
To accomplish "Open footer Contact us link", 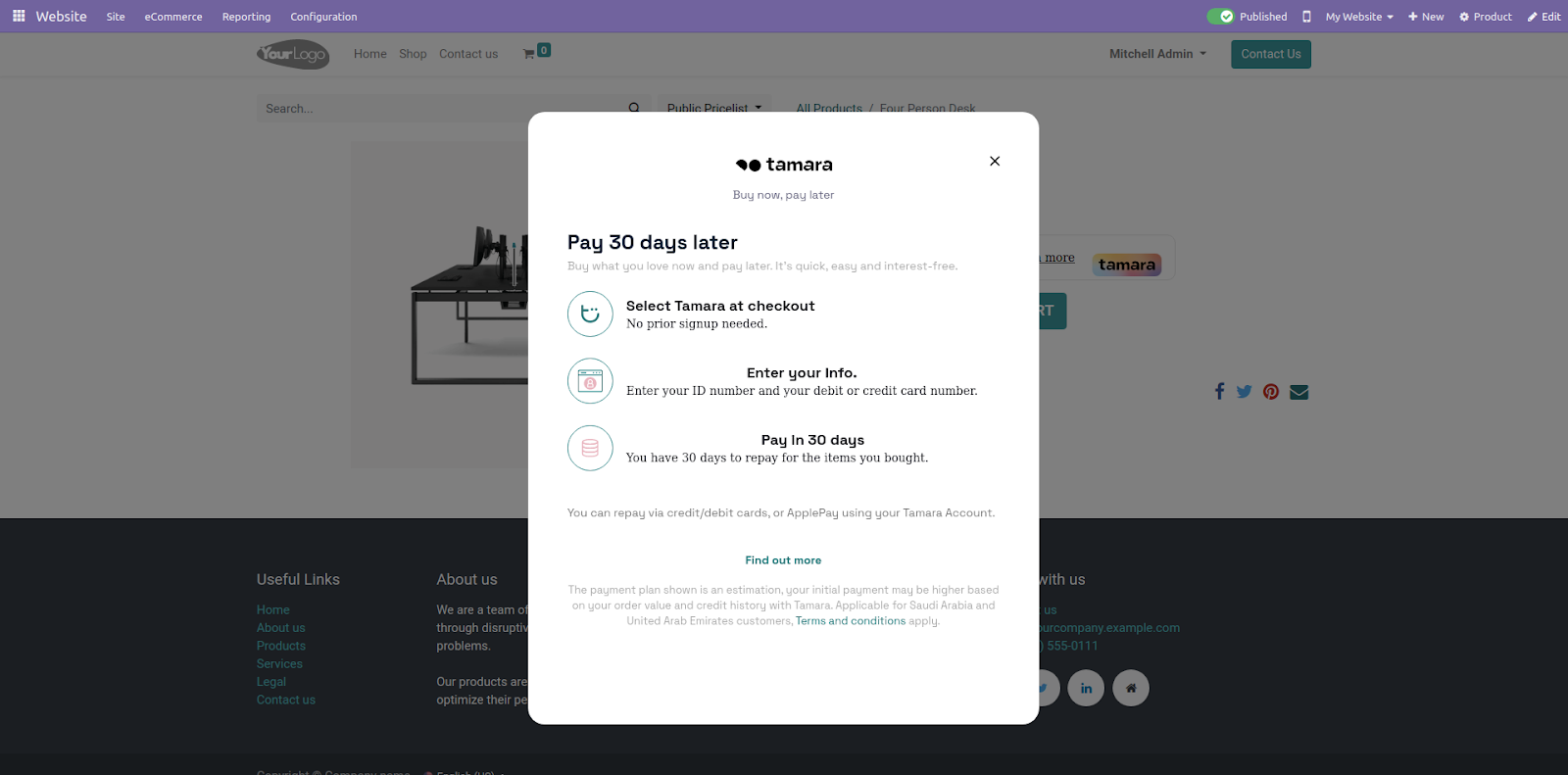I will pos(286,700).
